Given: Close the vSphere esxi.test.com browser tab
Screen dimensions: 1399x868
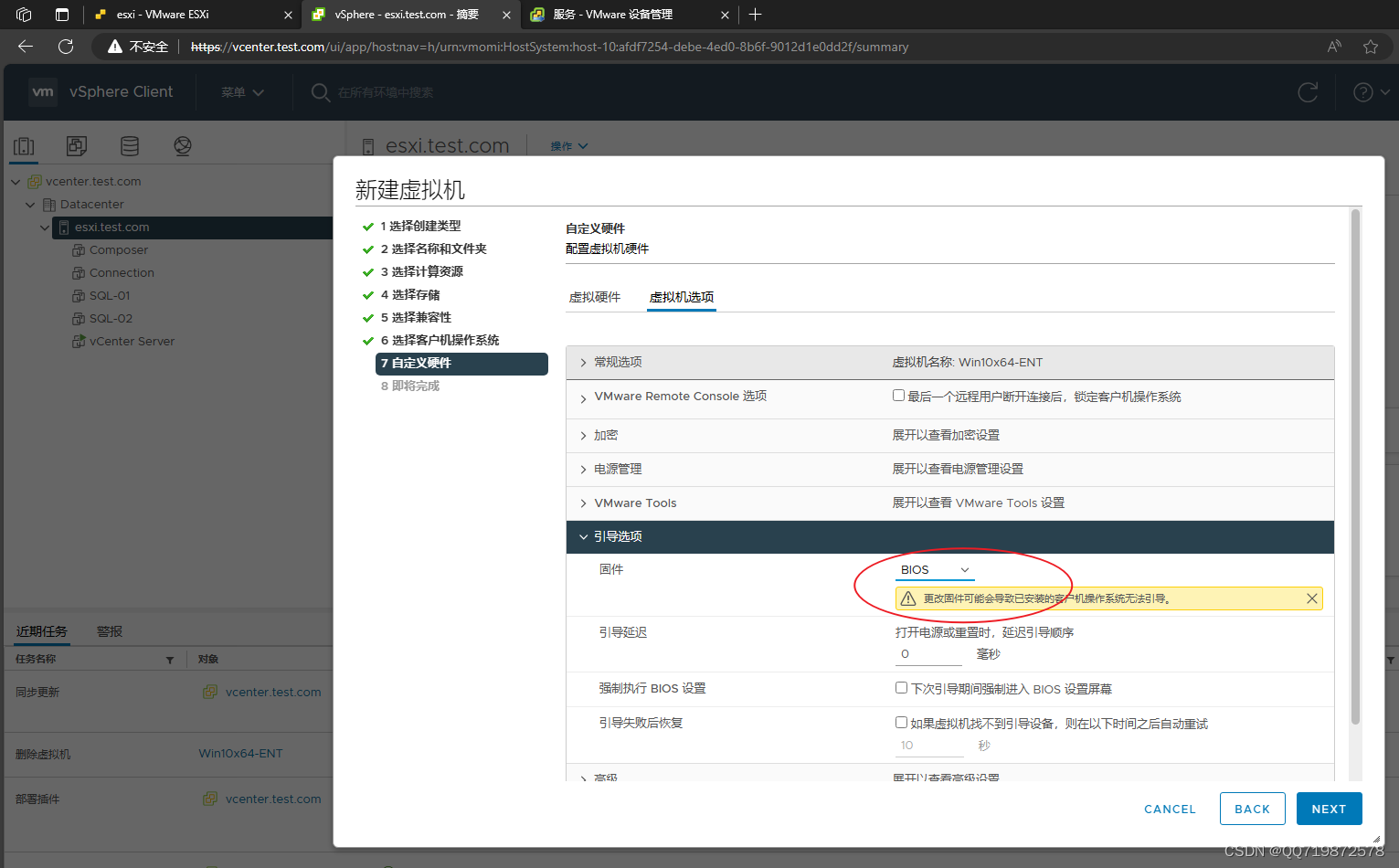Looking at the screenshot, I should click(x=506, y=15).
